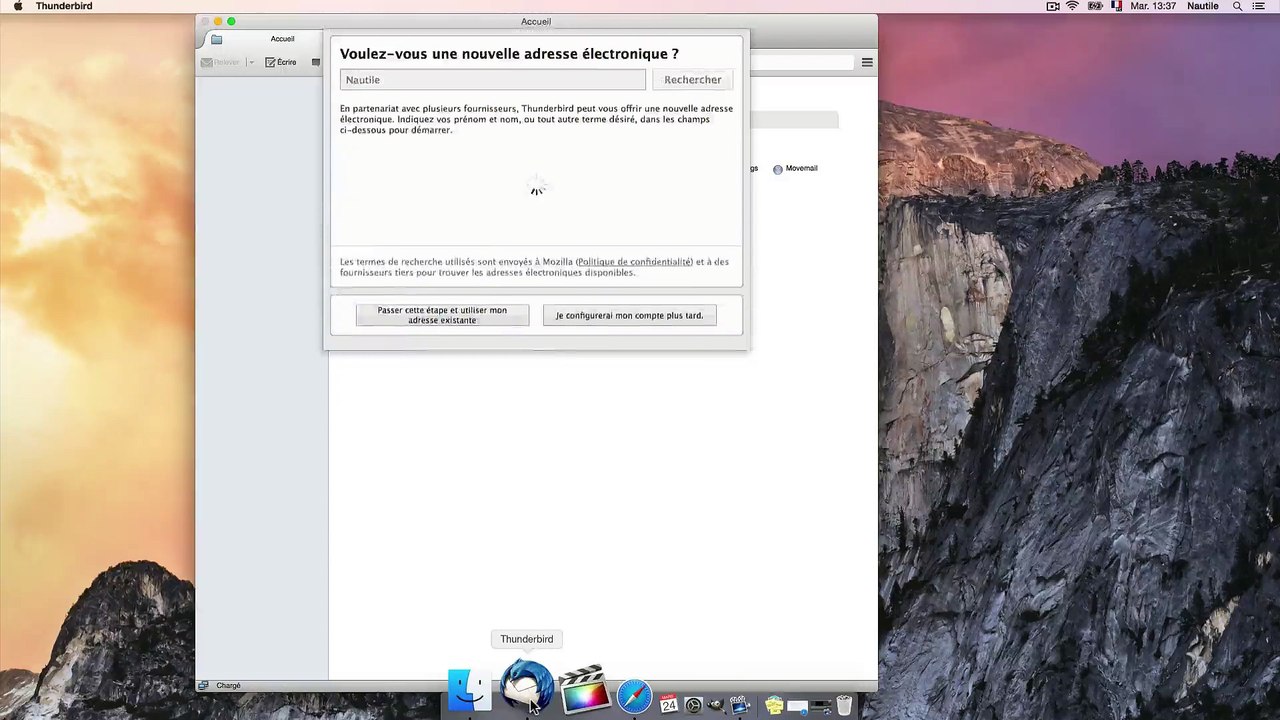This screenshot has height=720, width=1280.
Task: Open the Thunderbird application menu
Action: tap(64, 6)
